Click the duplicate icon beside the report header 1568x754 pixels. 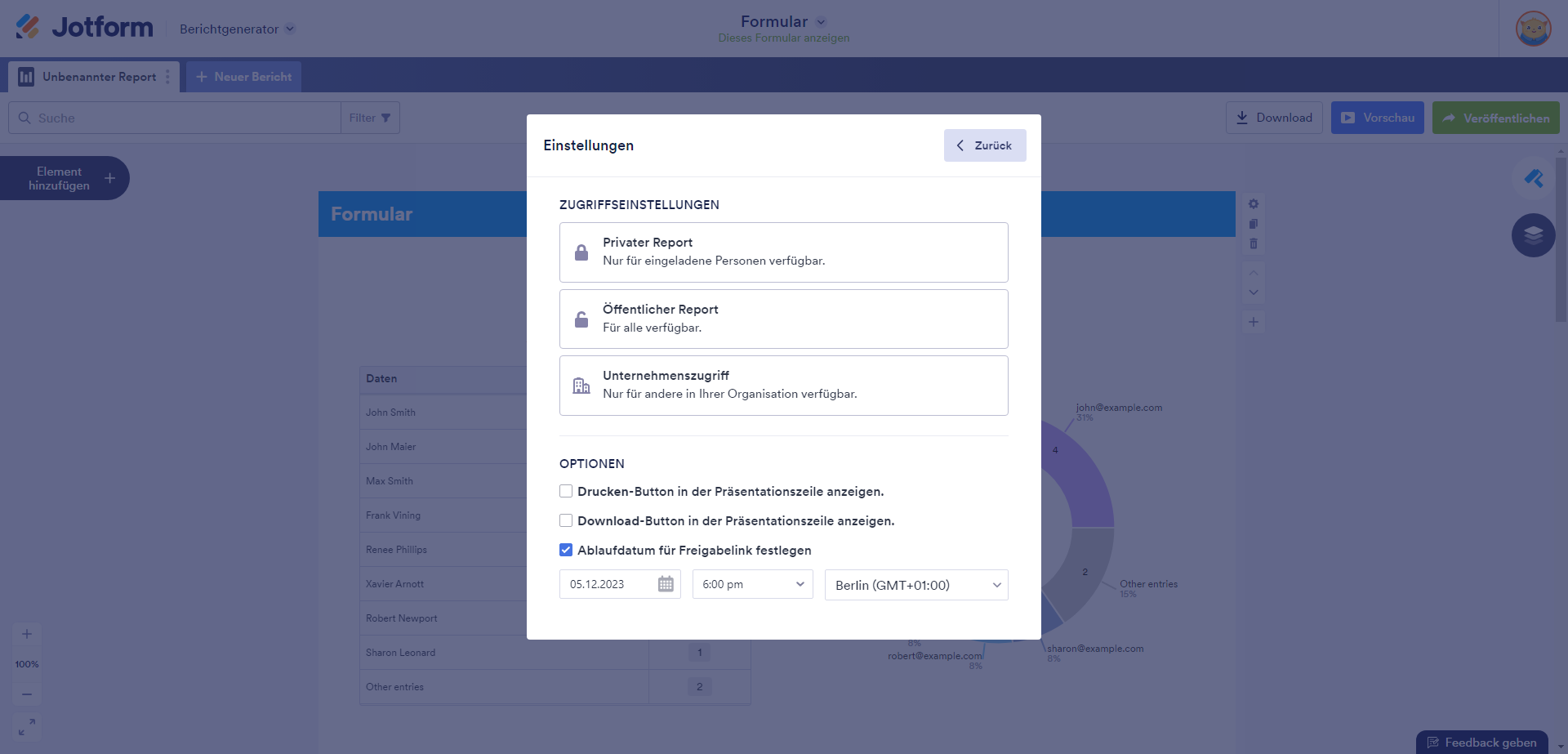(1254, 224)
